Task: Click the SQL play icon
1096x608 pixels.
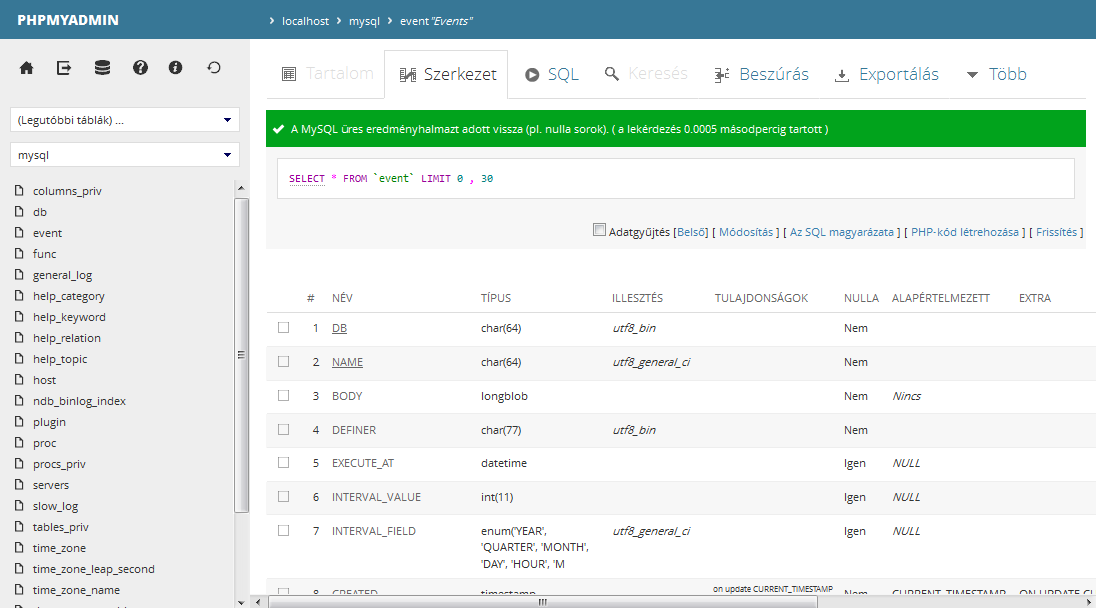Action: pos(532,75)
